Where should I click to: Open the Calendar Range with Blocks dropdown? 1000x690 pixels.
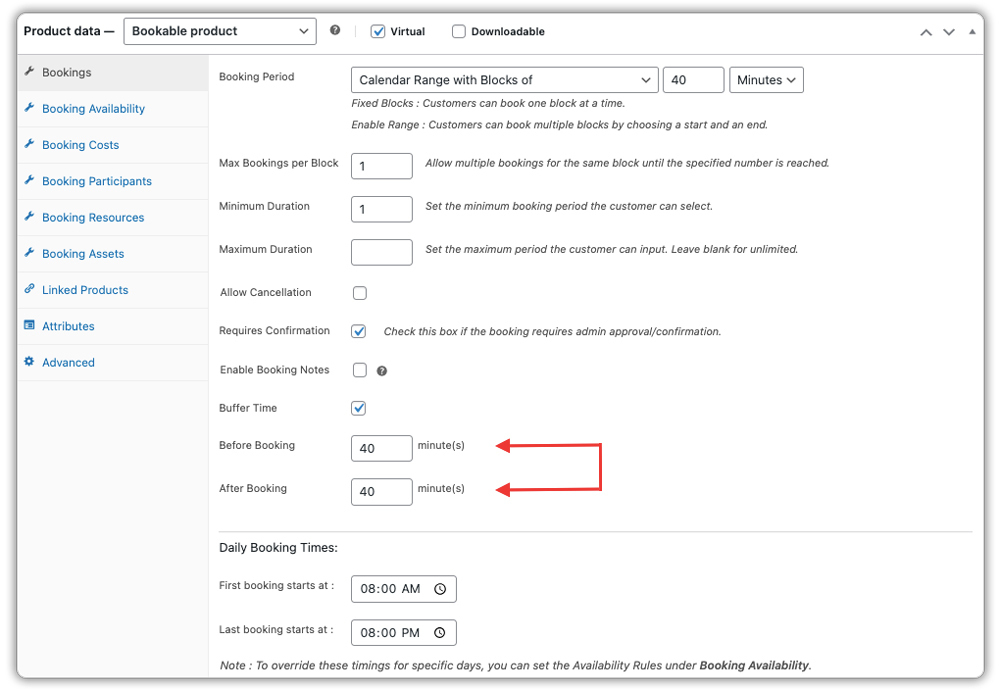pos(504,80)
